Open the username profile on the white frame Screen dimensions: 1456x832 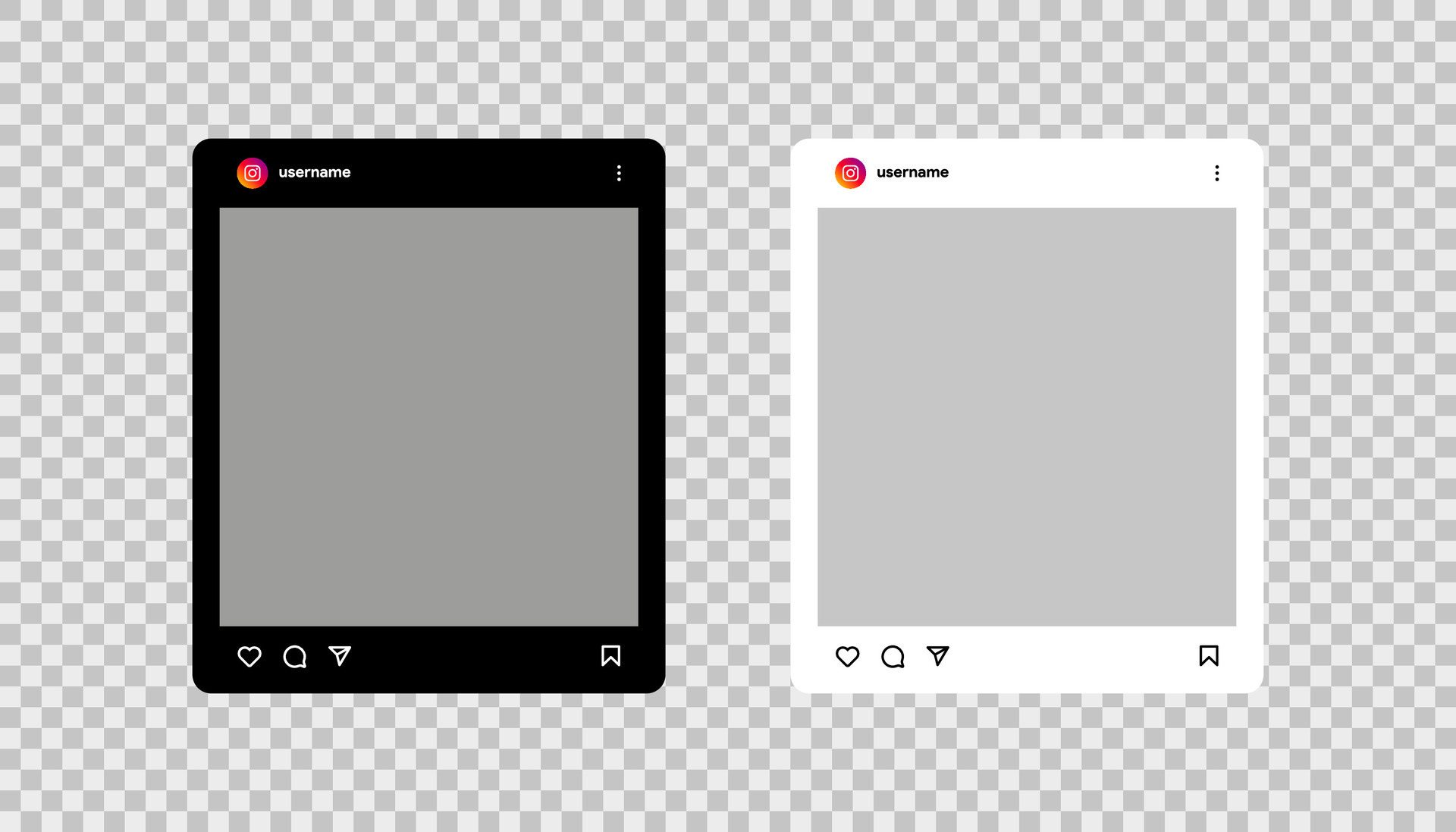click(x=913, y=173)
